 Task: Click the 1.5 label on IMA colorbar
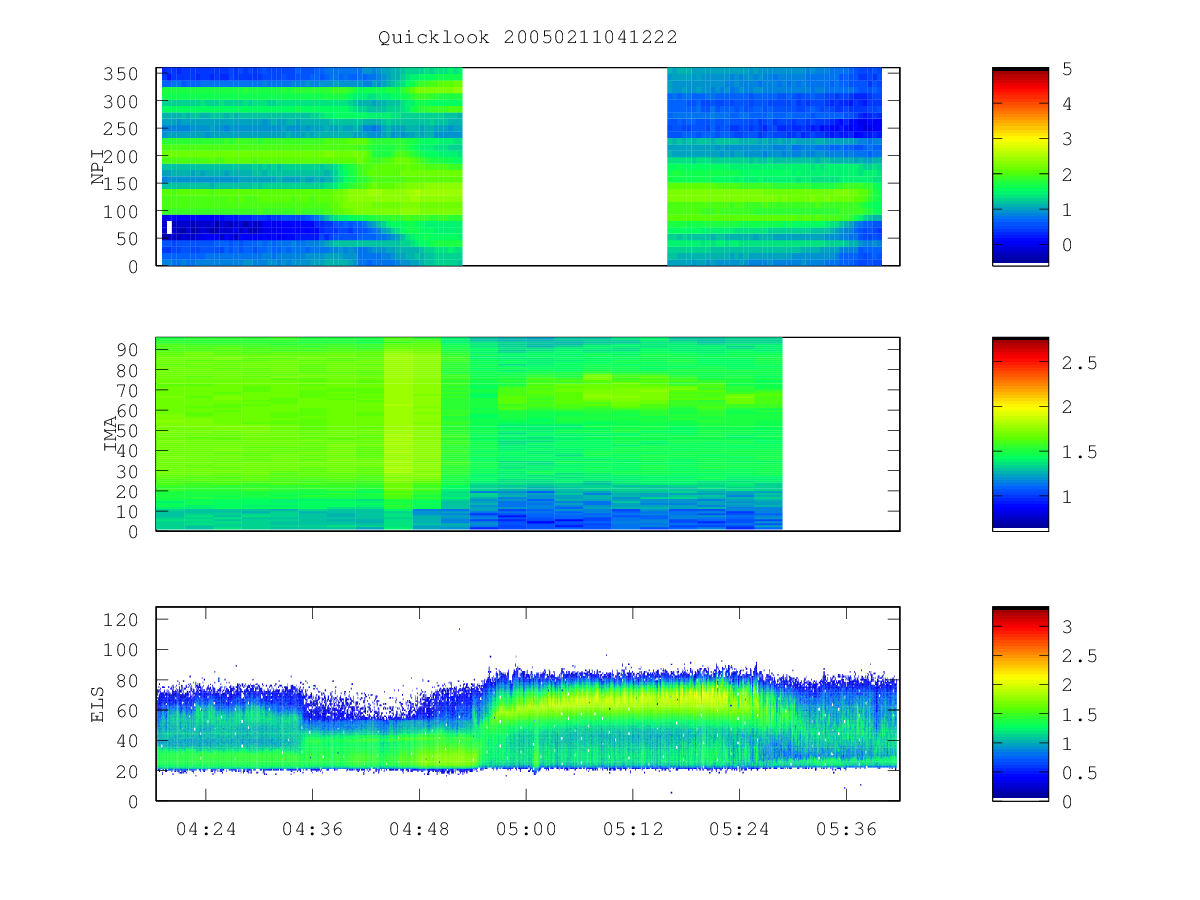[x=1079, y=452]
